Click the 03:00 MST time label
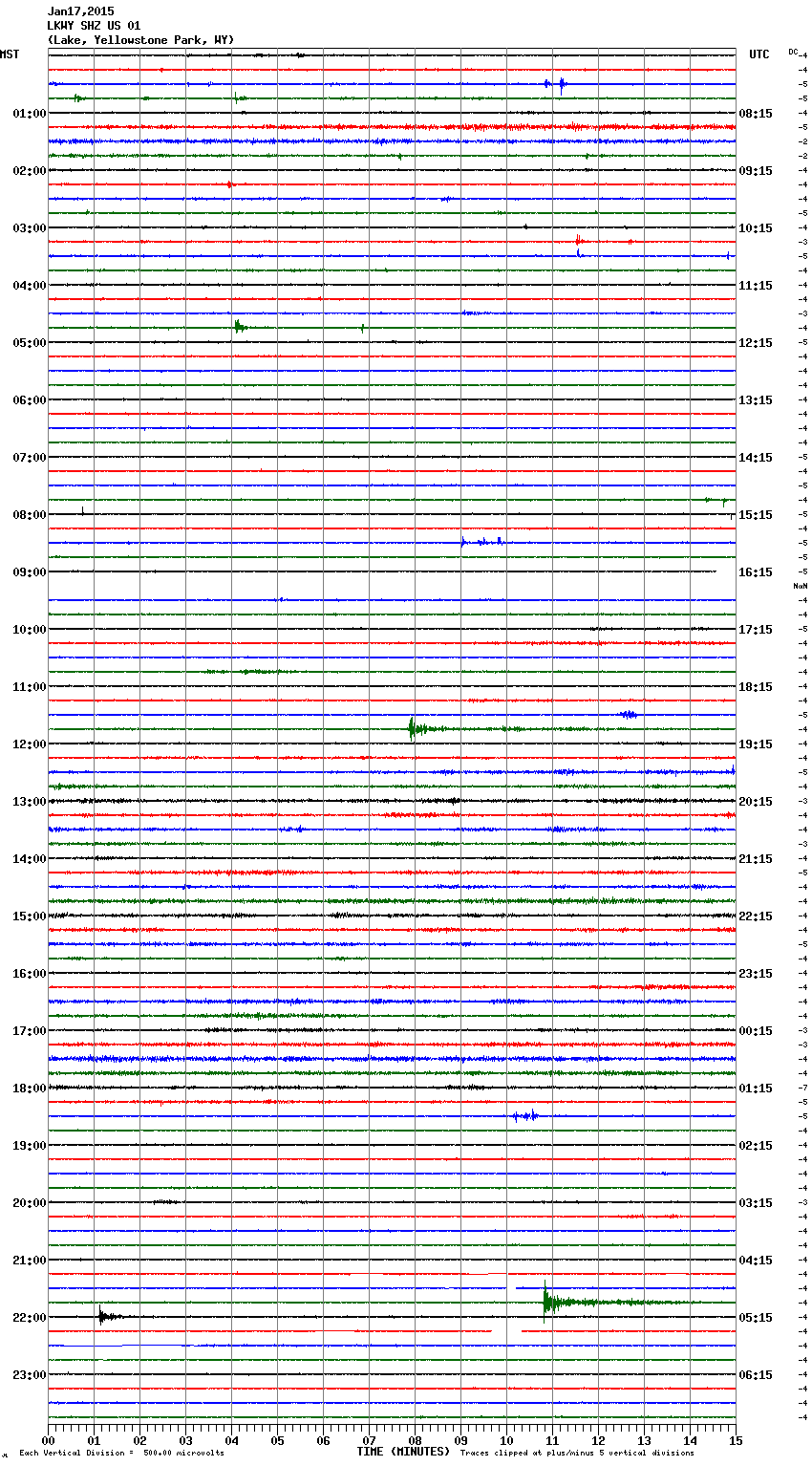Viewport: 812px width, 1466px height. pos(30,227)
